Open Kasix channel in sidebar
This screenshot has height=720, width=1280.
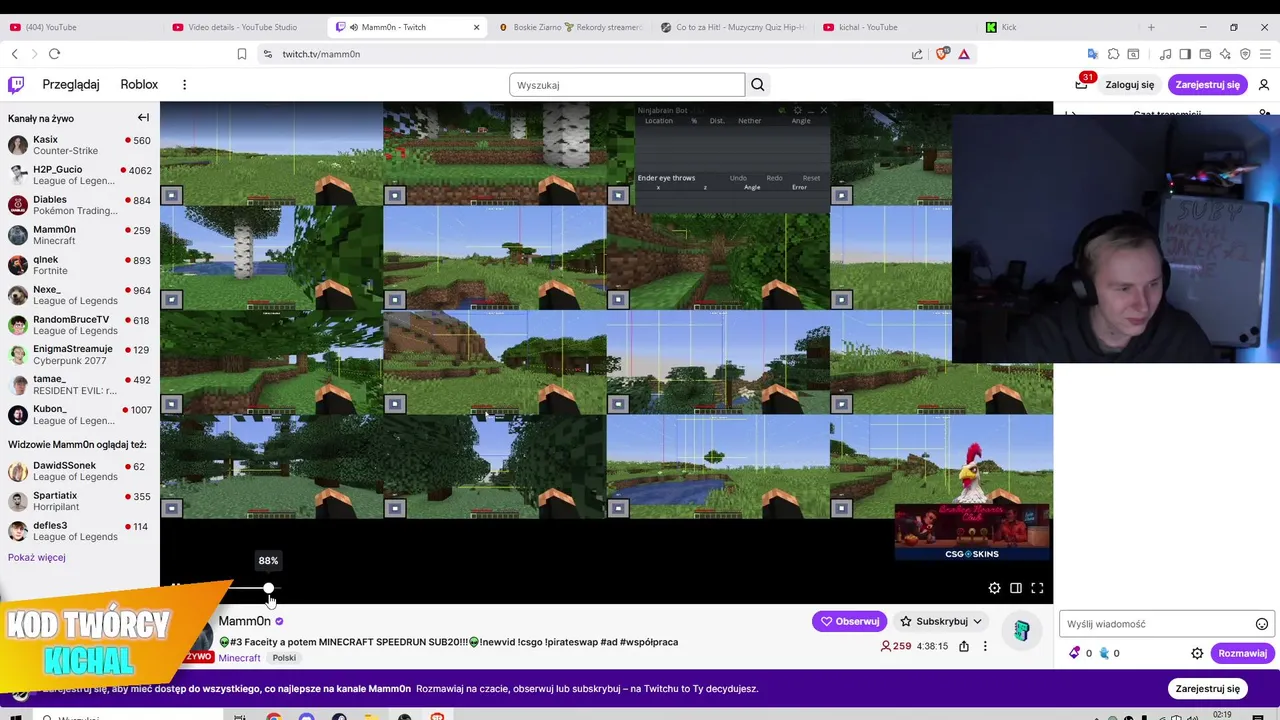[80, 145]
